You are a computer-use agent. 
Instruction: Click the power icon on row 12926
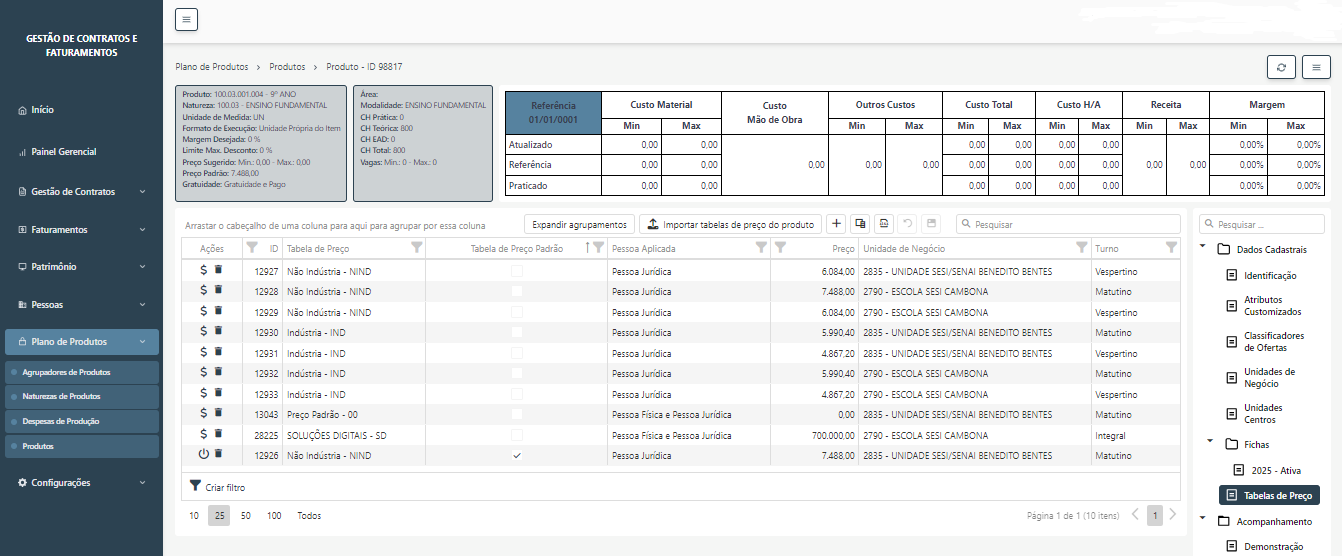(x=204, y=454)
